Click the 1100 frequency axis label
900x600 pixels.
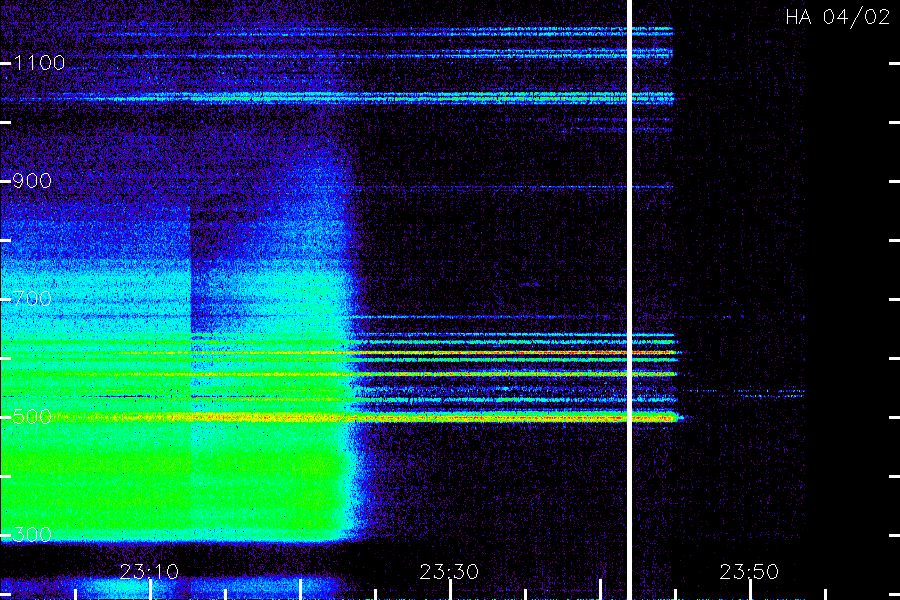(x=39, y=63)
